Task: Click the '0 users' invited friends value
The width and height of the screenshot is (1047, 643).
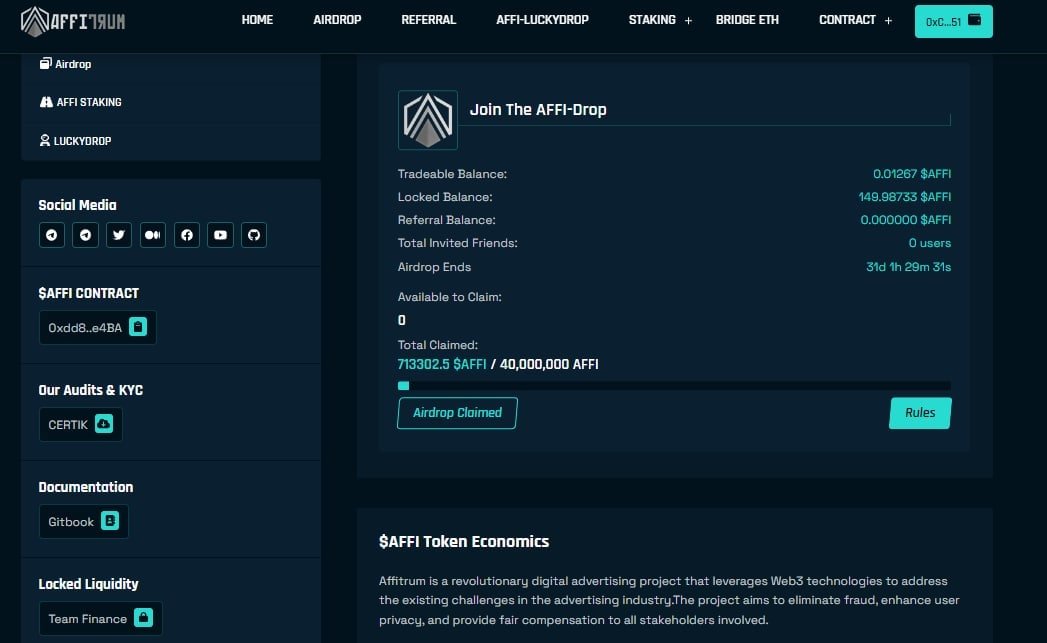Action: (929, 243)
